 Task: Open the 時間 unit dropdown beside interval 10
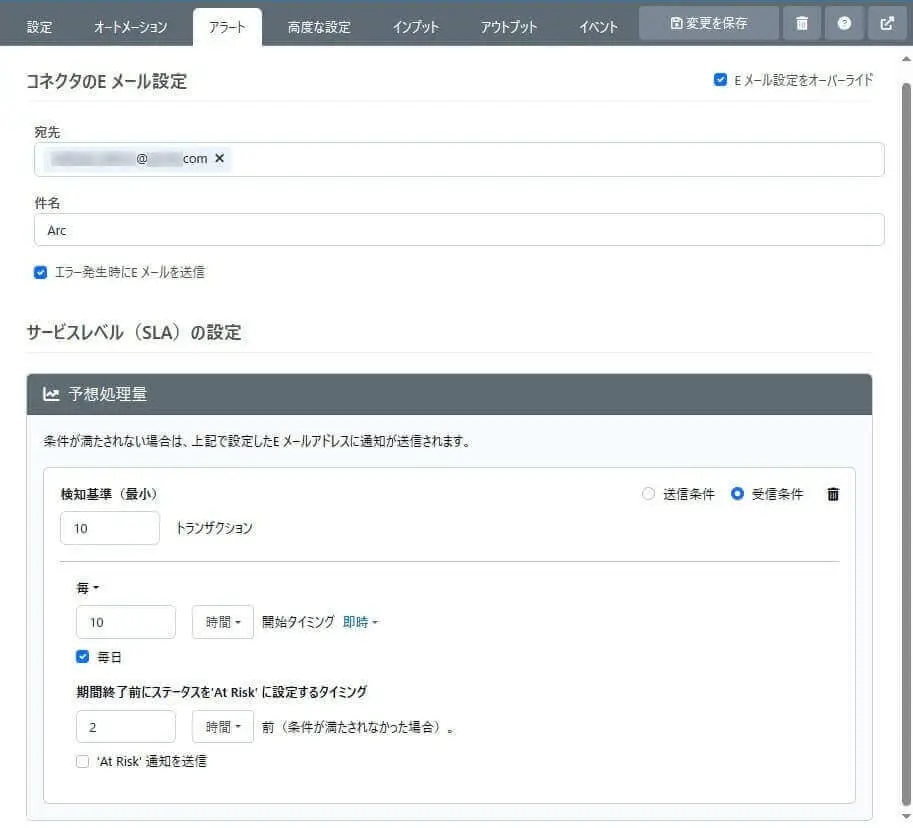[x=223, y=622]
